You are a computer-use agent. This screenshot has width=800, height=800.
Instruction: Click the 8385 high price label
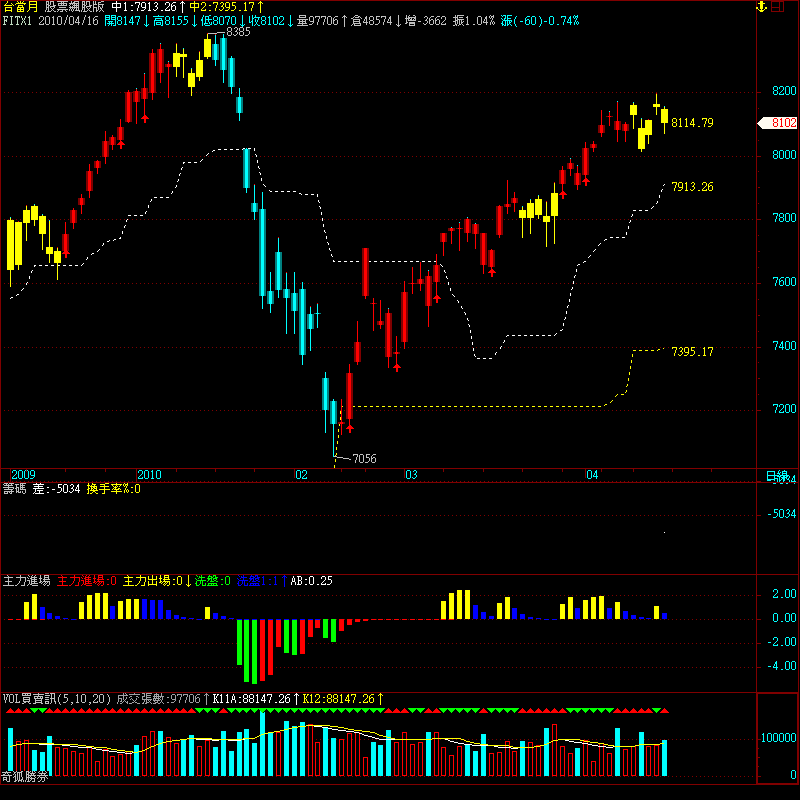(x=238, y=32)
